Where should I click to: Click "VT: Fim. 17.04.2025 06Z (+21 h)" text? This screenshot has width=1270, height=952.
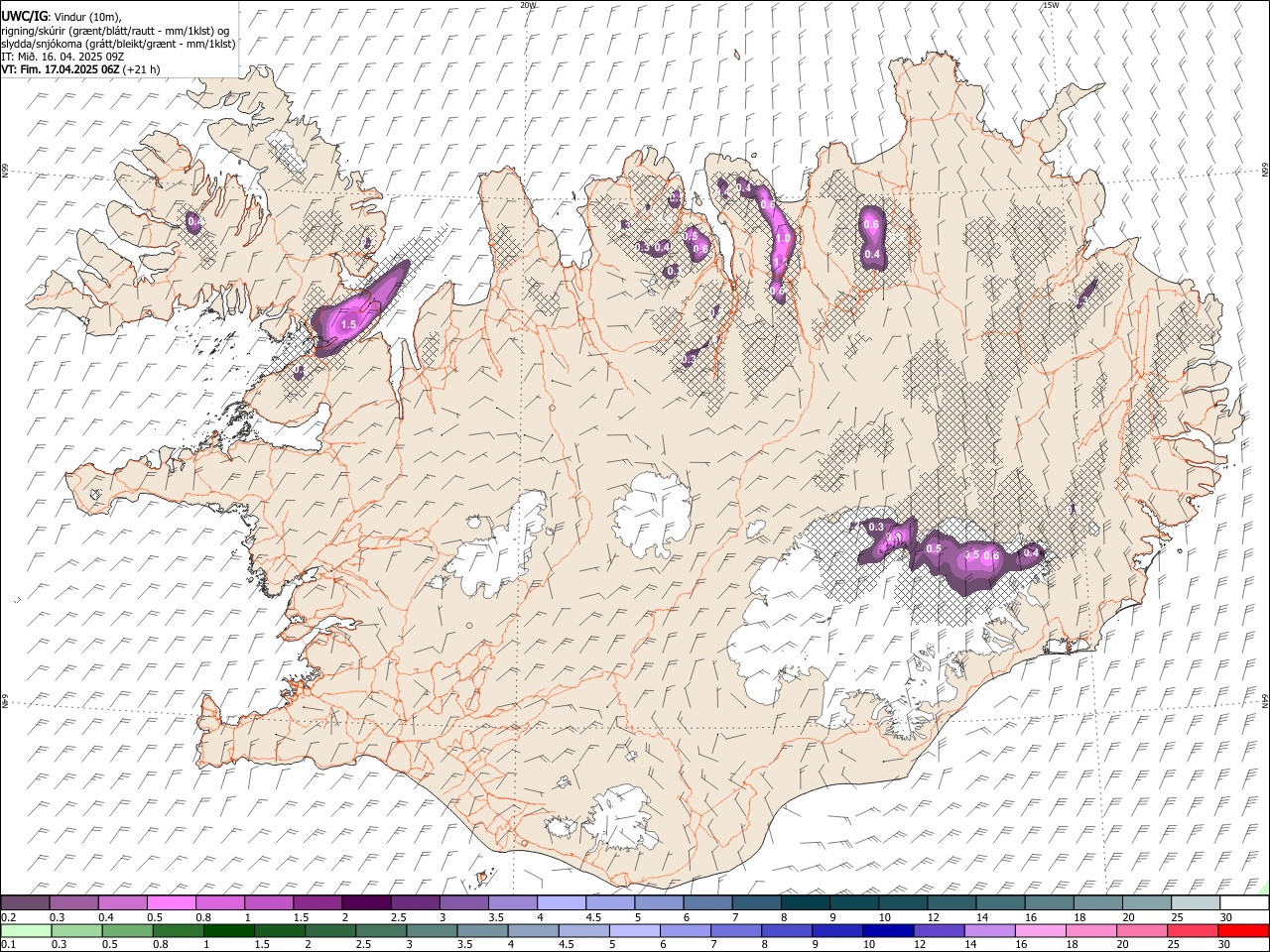tap(80, 69)
